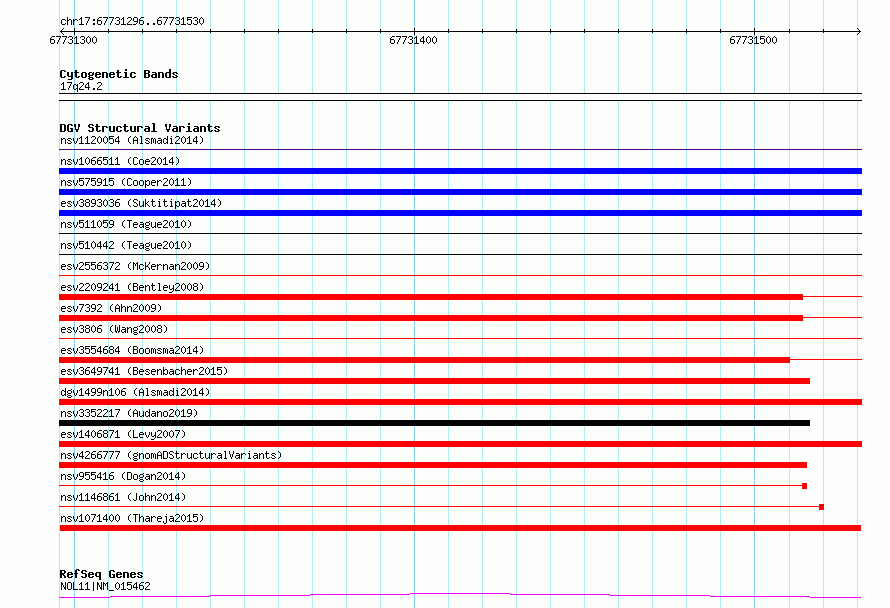The width and height of the screenshot is (890, 608).
Task: Open variant nsv4266777 (gnomADStructuralVariants)
Action: (x=171, y=455)
